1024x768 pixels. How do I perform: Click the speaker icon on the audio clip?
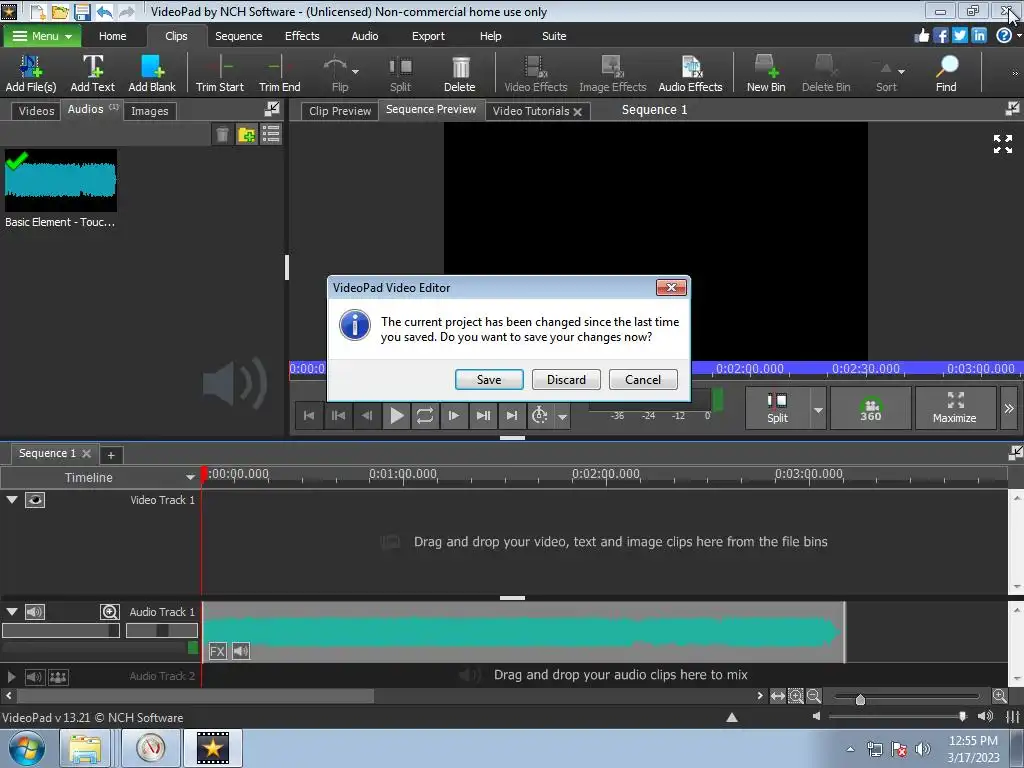(x=241, y=651)
